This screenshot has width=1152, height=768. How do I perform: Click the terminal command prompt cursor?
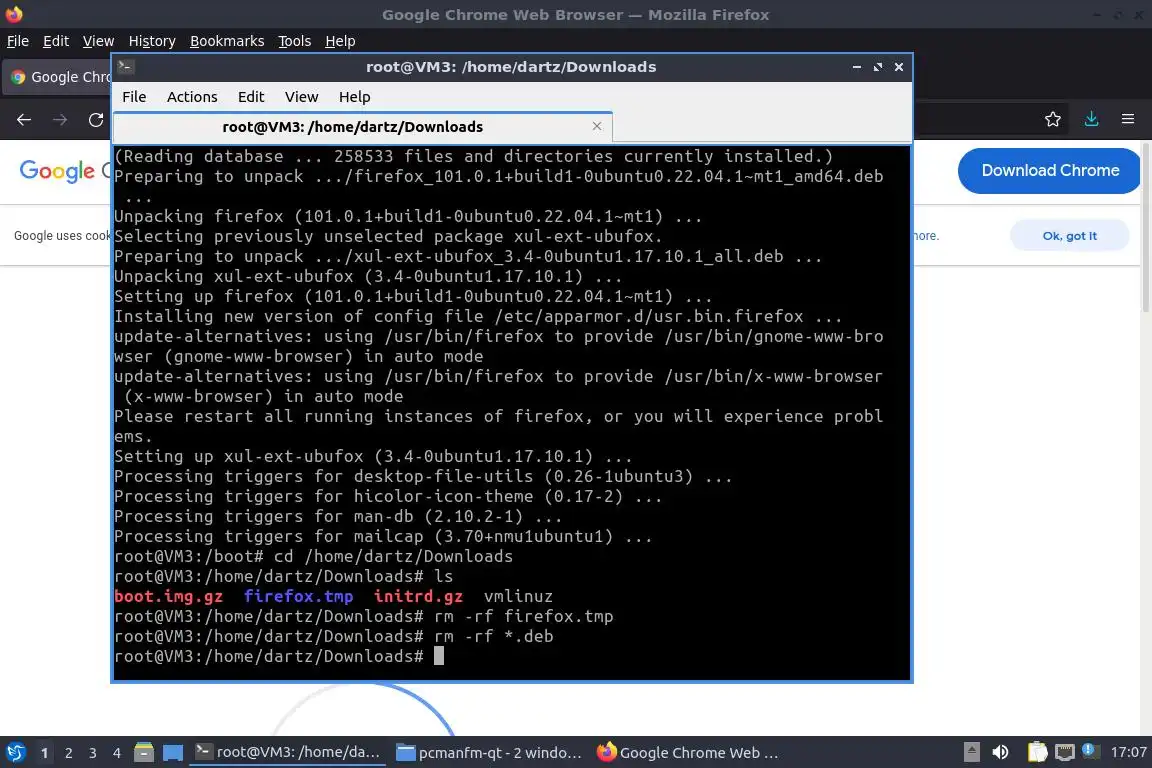click(439, 656)
